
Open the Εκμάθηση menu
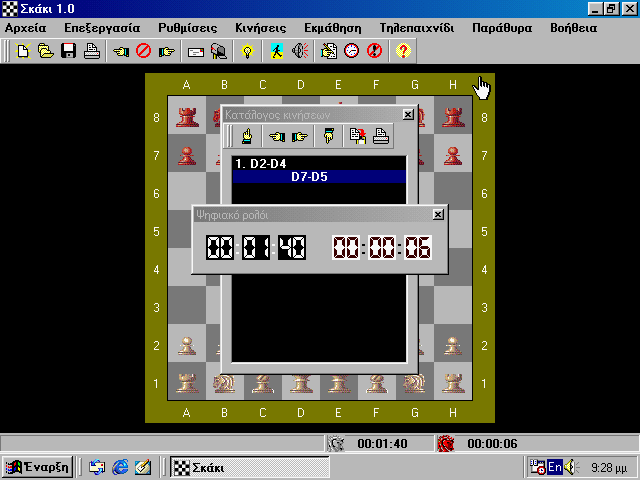point(333,28)
